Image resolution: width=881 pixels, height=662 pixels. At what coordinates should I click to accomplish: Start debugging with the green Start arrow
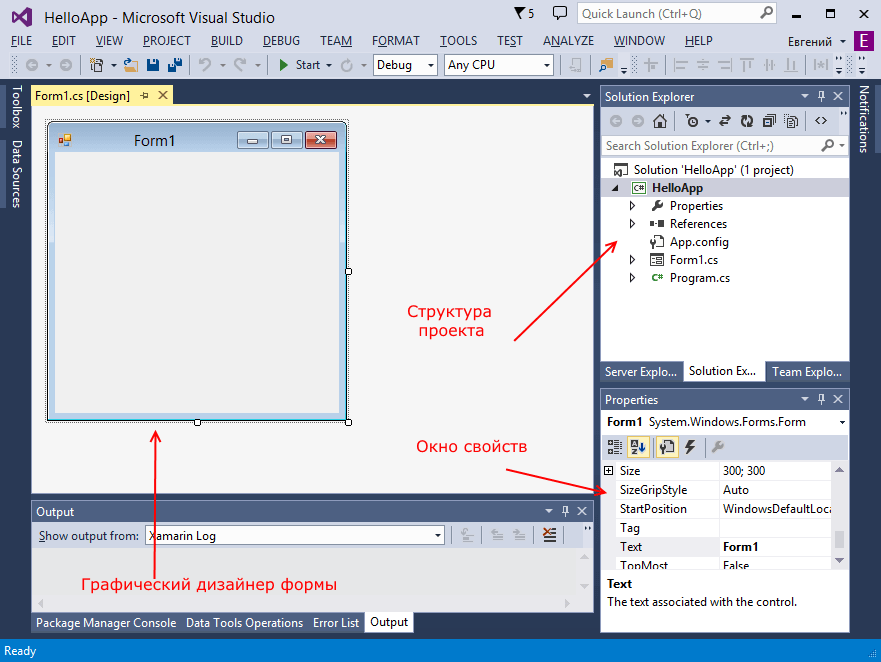pyautogui.click(x=284, y=65)
